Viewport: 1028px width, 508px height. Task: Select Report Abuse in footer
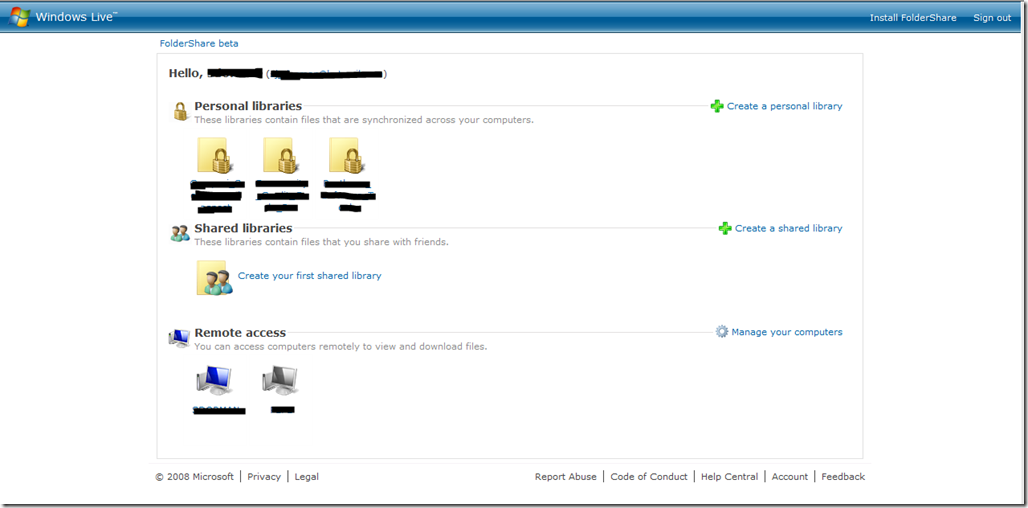566,477
